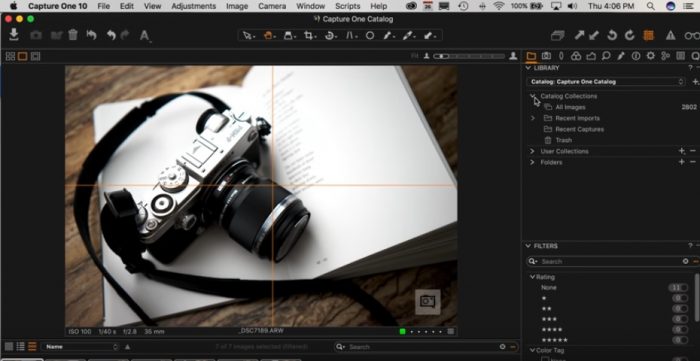Open the Capture camera tool tab
Viewport: 700px width, 361px height.
[546, 56]
